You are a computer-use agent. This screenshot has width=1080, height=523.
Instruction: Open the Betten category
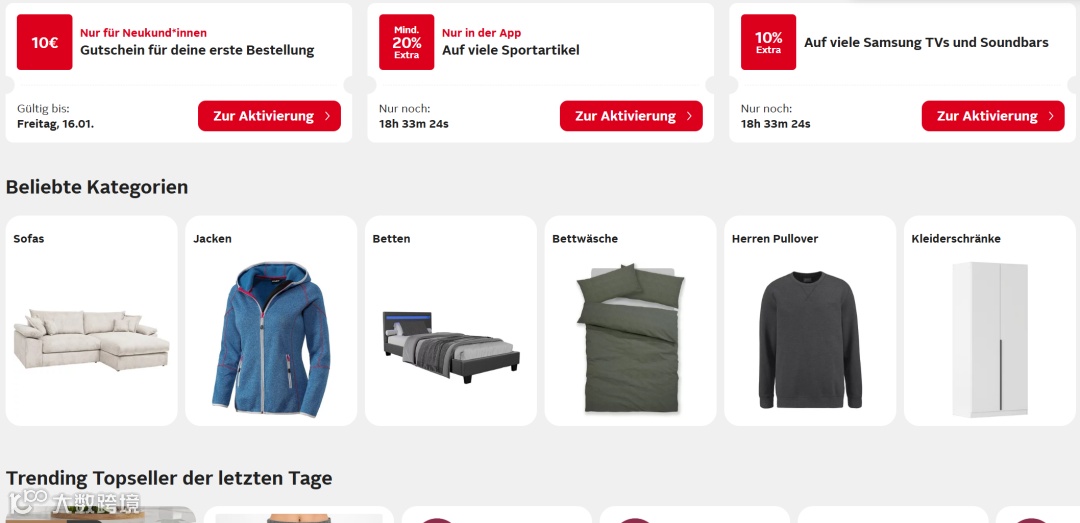[451, 320]
